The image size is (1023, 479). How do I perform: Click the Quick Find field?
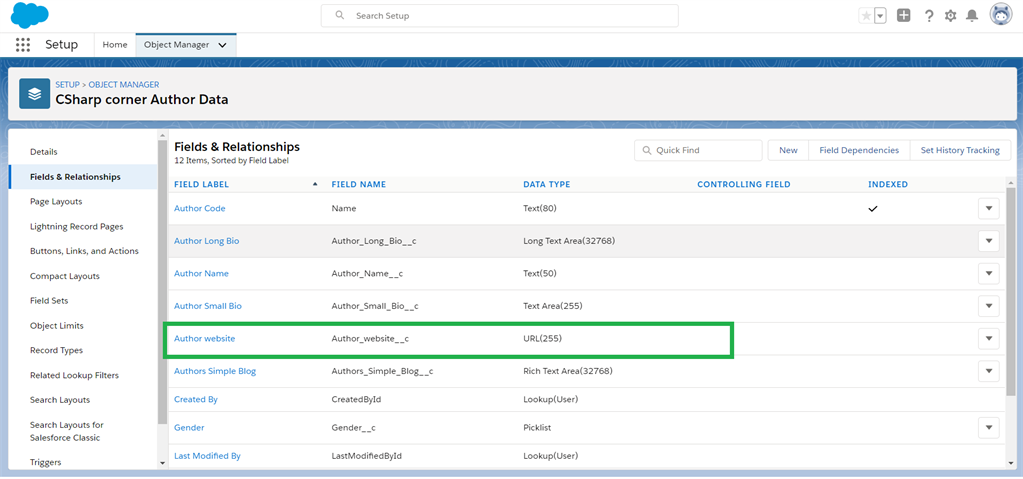[x=698, y=150]
